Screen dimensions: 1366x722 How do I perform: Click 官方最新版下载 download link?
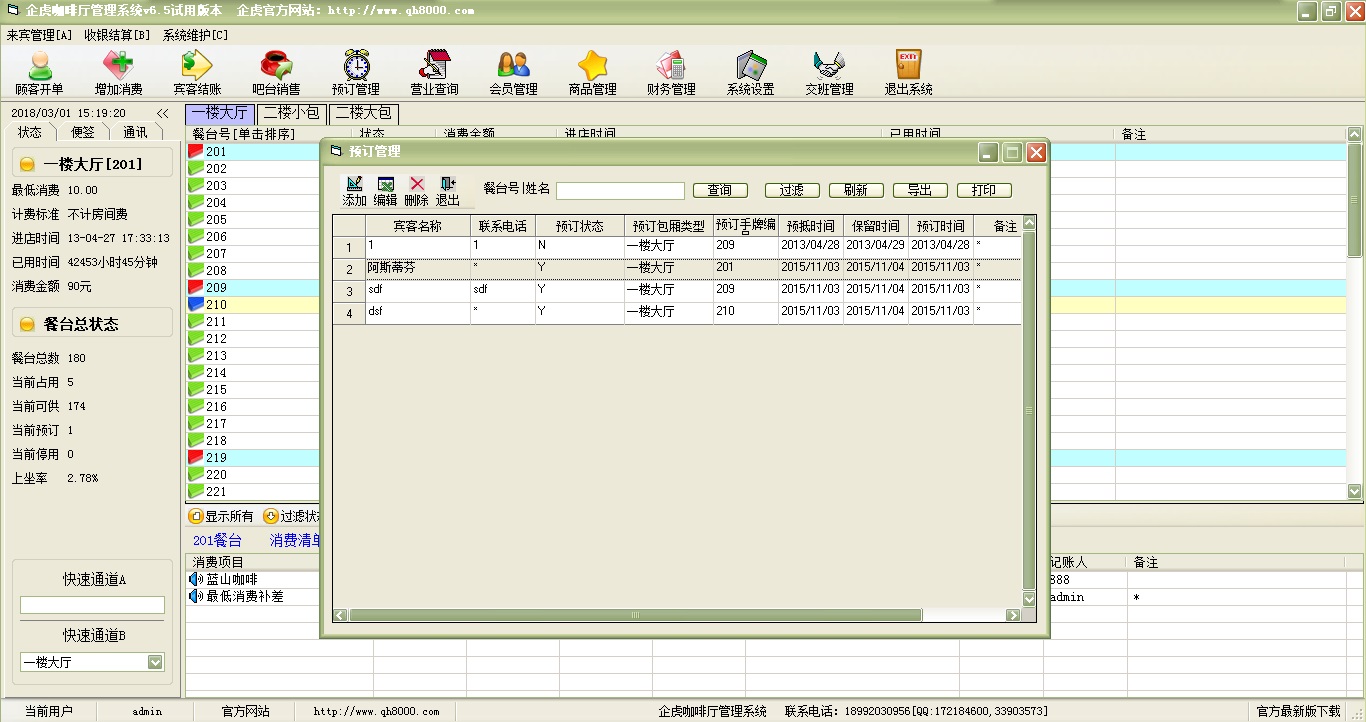(1299, 711)
